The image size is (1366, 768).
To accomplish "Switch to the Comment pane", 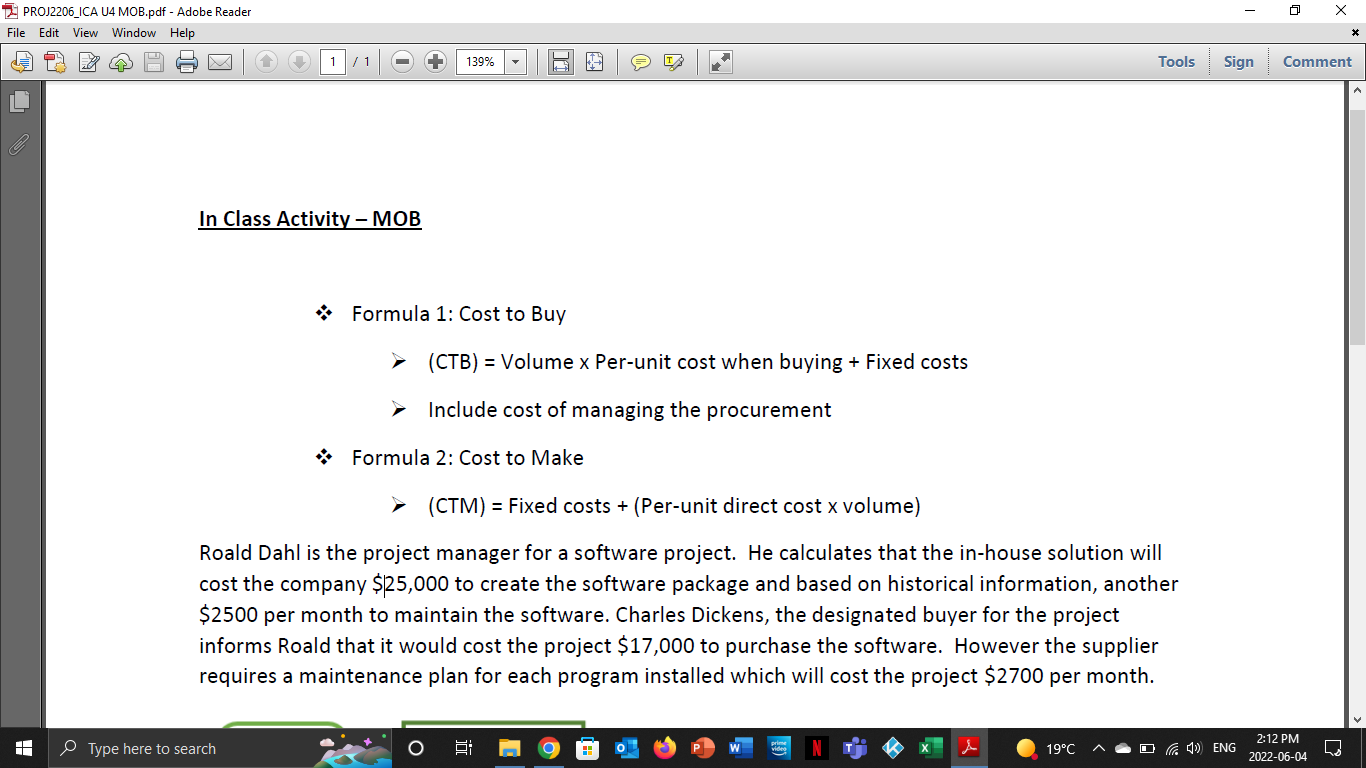I will point(1316,61).
